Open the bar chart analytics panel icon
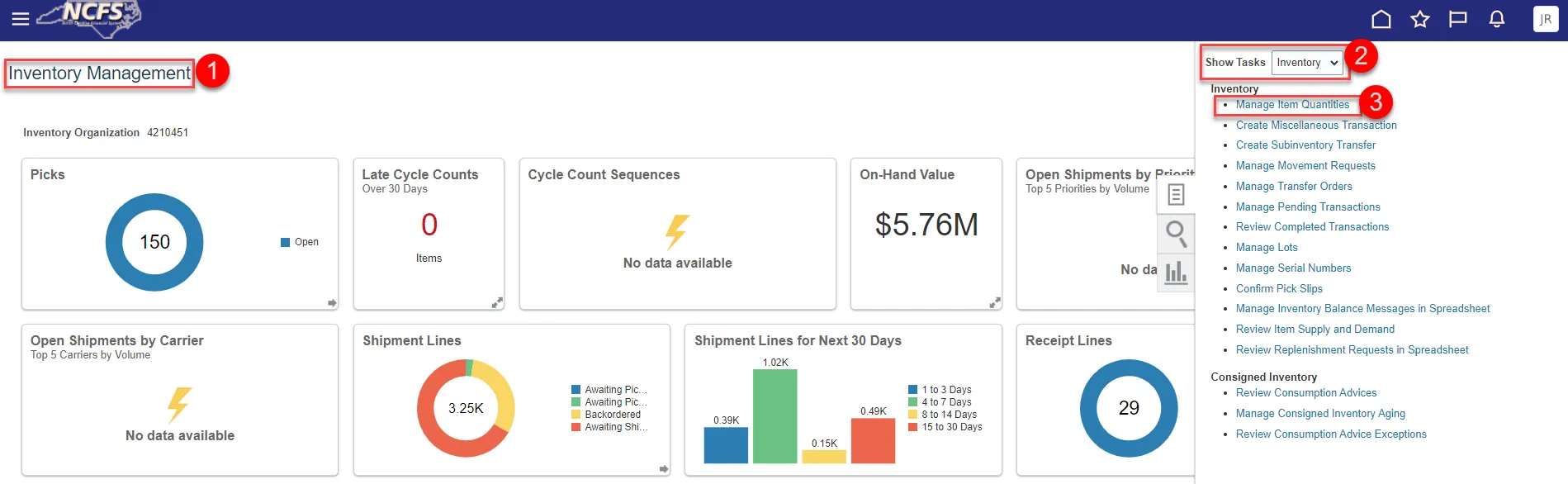 pyautogui.click(x=1176, y=272)
